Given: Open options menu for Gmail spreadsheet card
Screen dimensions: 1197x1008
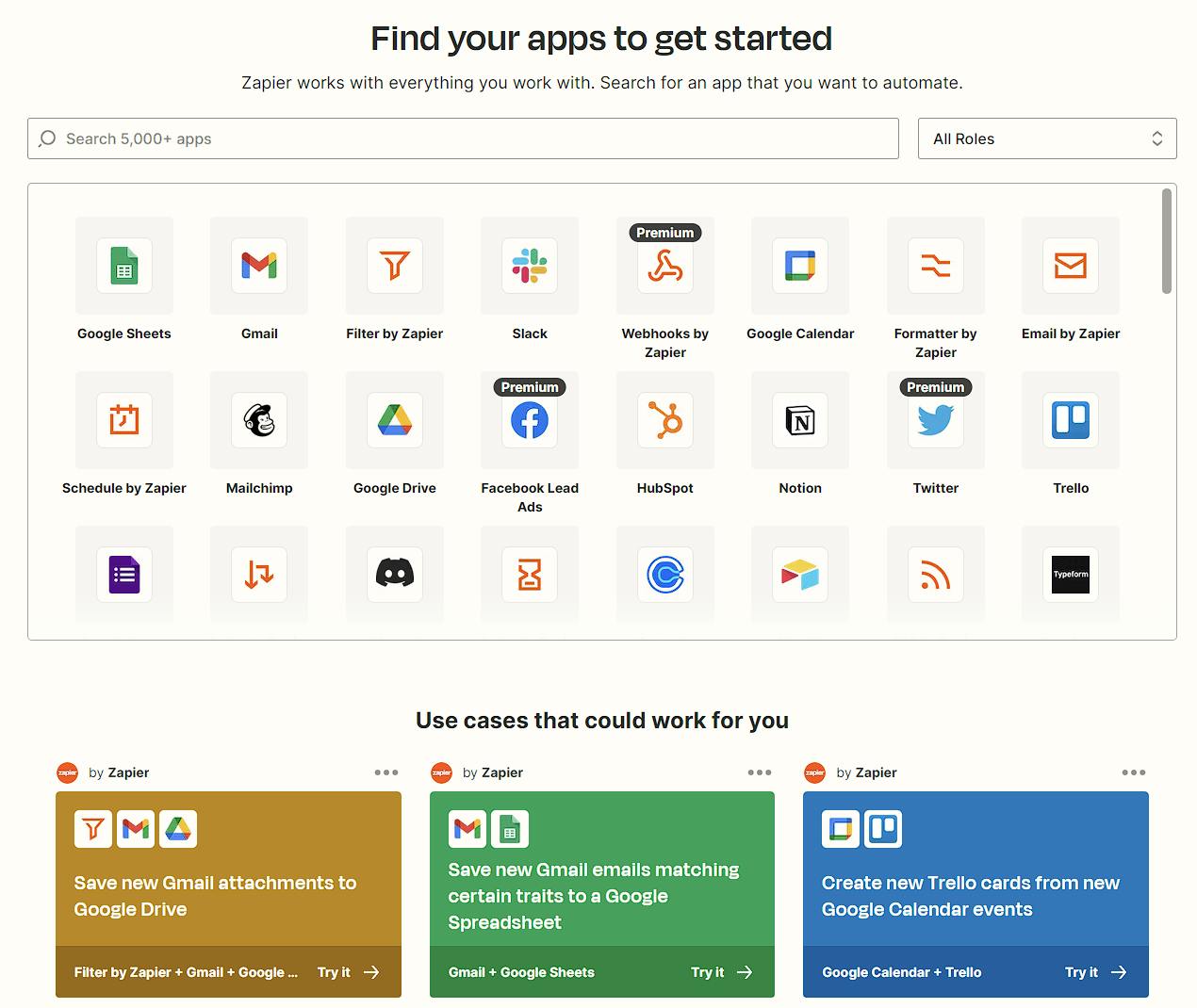Looking at the screenshot, I should click(760, 772).
